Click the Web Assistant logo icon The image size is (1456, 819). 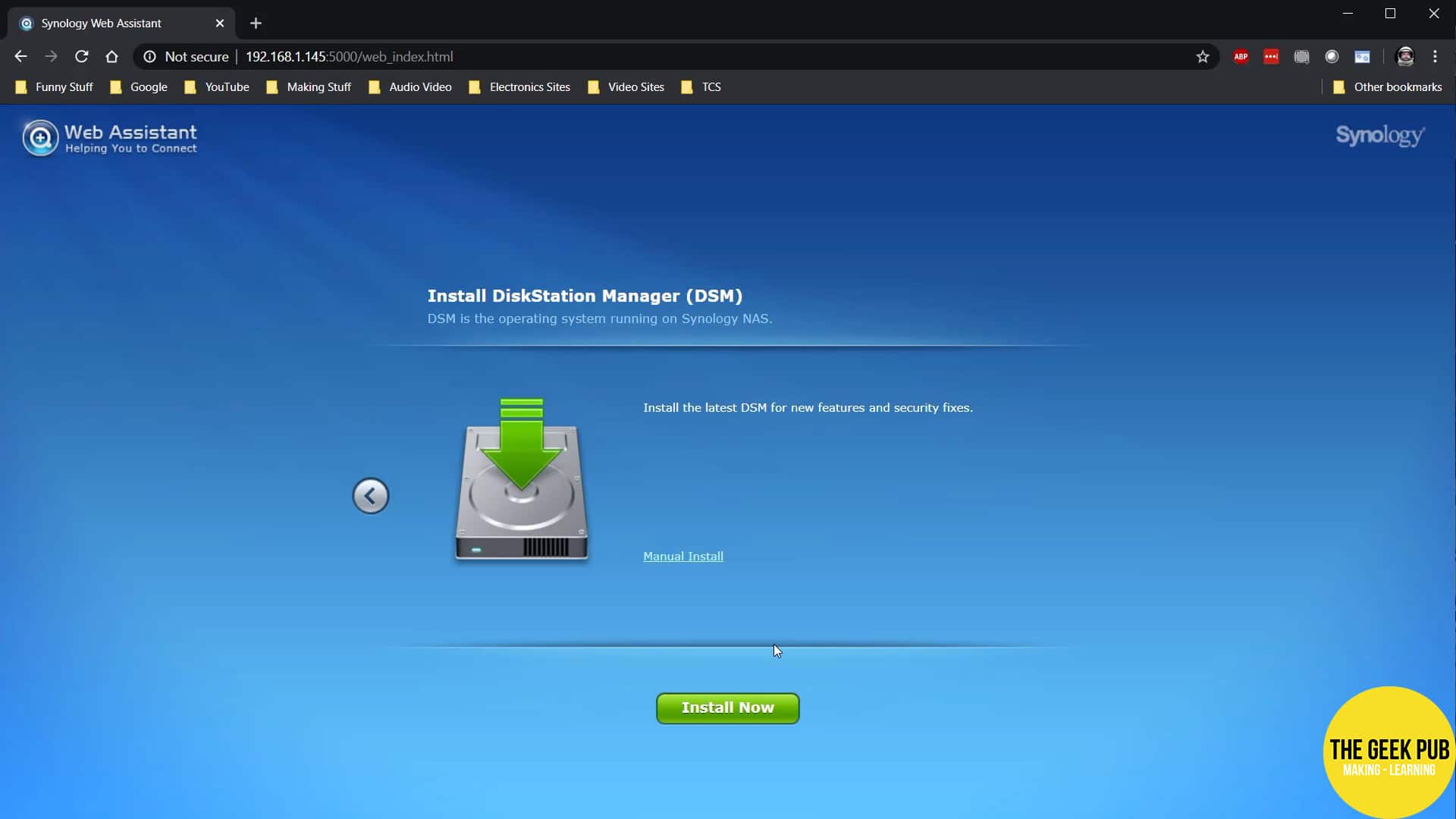40,138
